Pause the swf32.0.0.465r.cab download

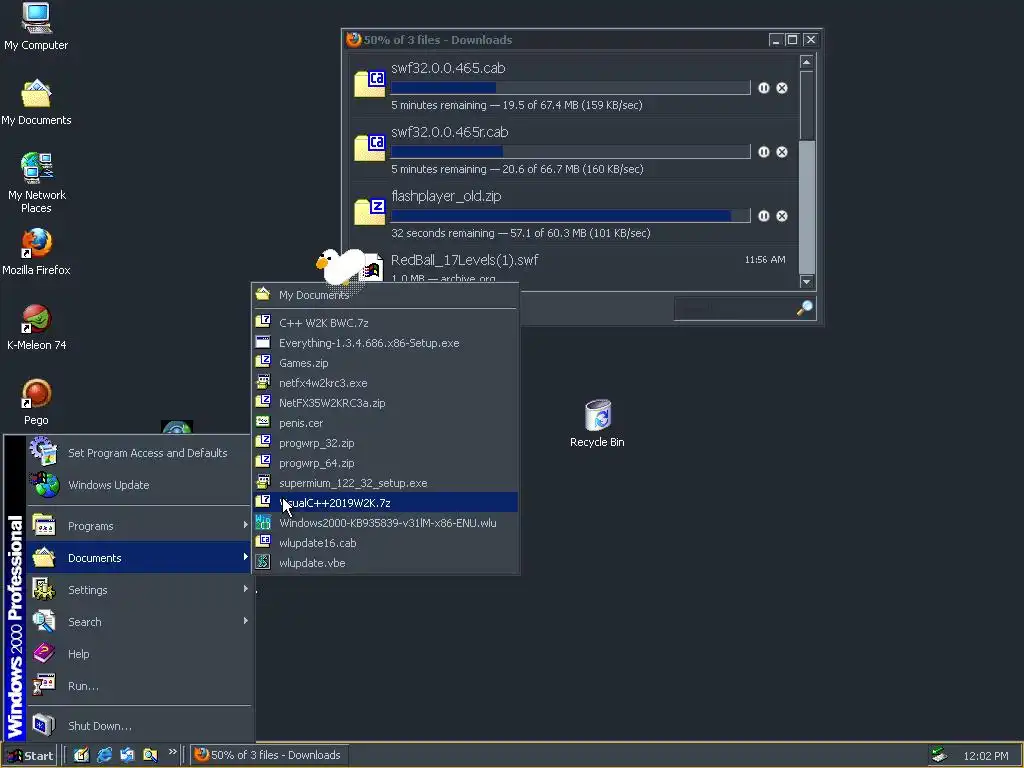tap(763, 152)
